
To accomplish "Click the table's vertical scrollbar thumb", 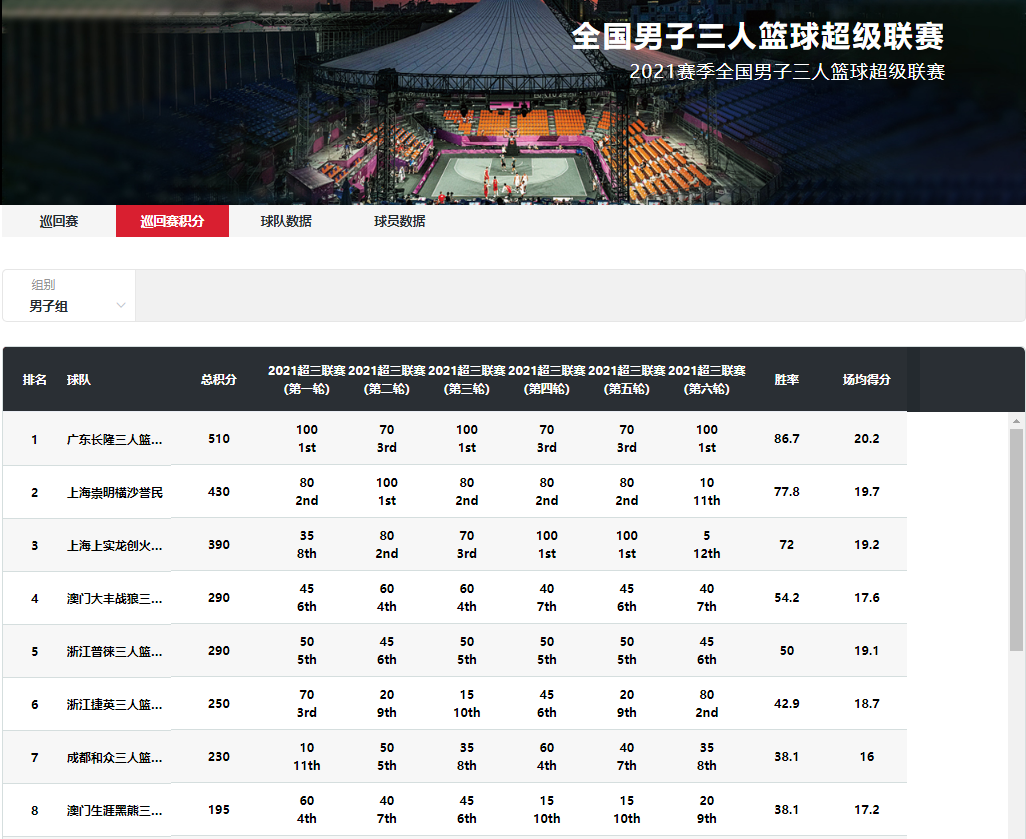I will tap(1016, 540).
